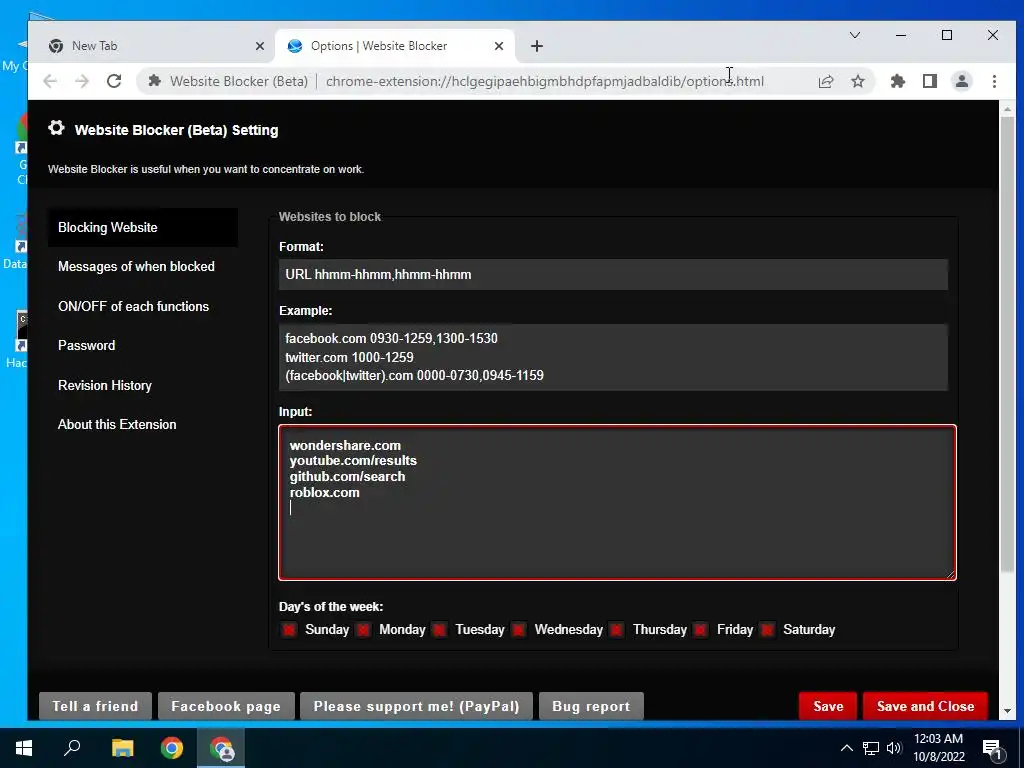Select the Options Website Blocker tab
This screenshot has width=1024, height=768.
[395, 46]
